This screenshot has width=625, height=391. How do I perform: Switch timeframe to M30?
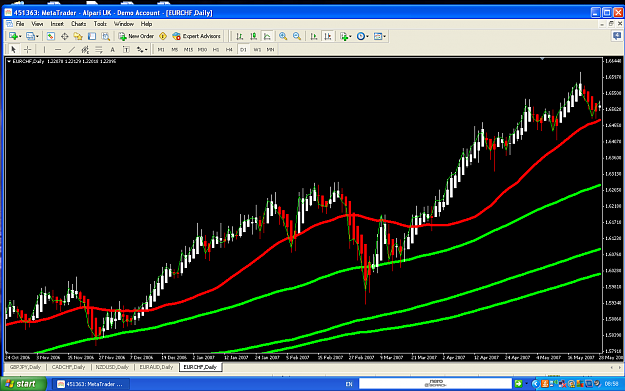coord(202,49)
